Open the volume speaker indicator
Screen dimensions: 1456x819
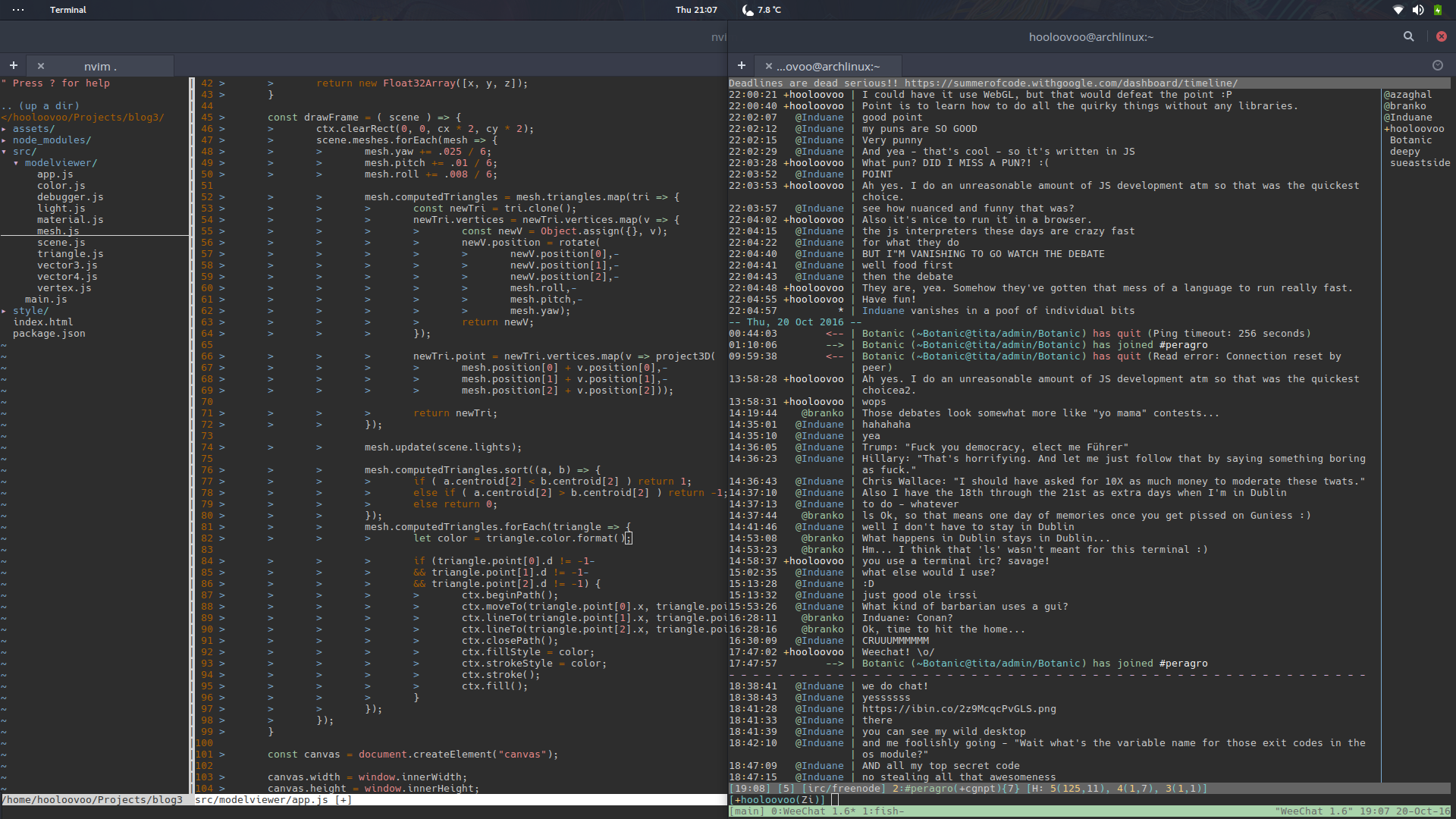tap(1417, 10)
